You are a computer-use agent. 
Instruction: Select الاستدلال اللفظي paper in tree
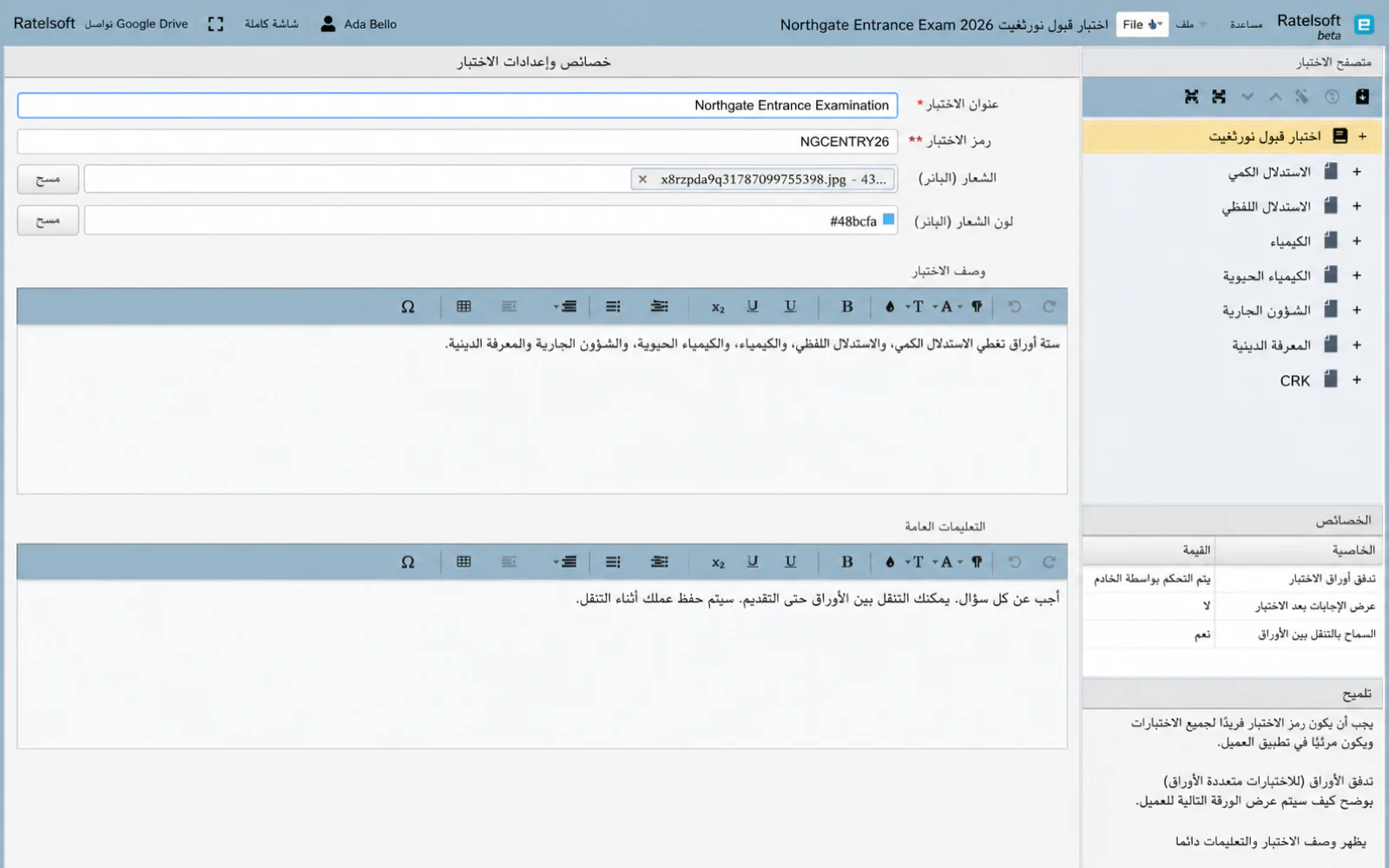click(x=1266, y=207)
